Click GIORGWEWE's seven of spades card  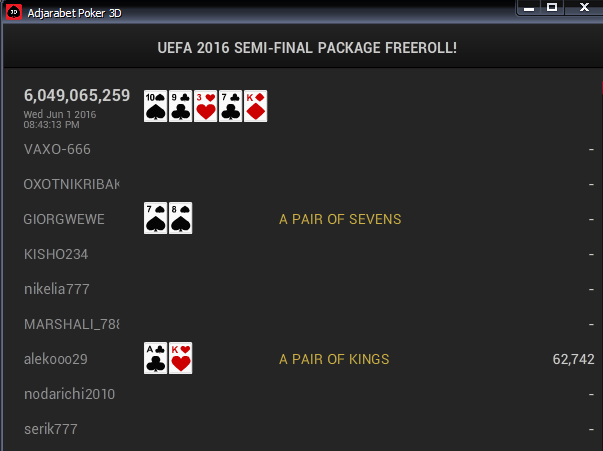[x=155, y=219]
